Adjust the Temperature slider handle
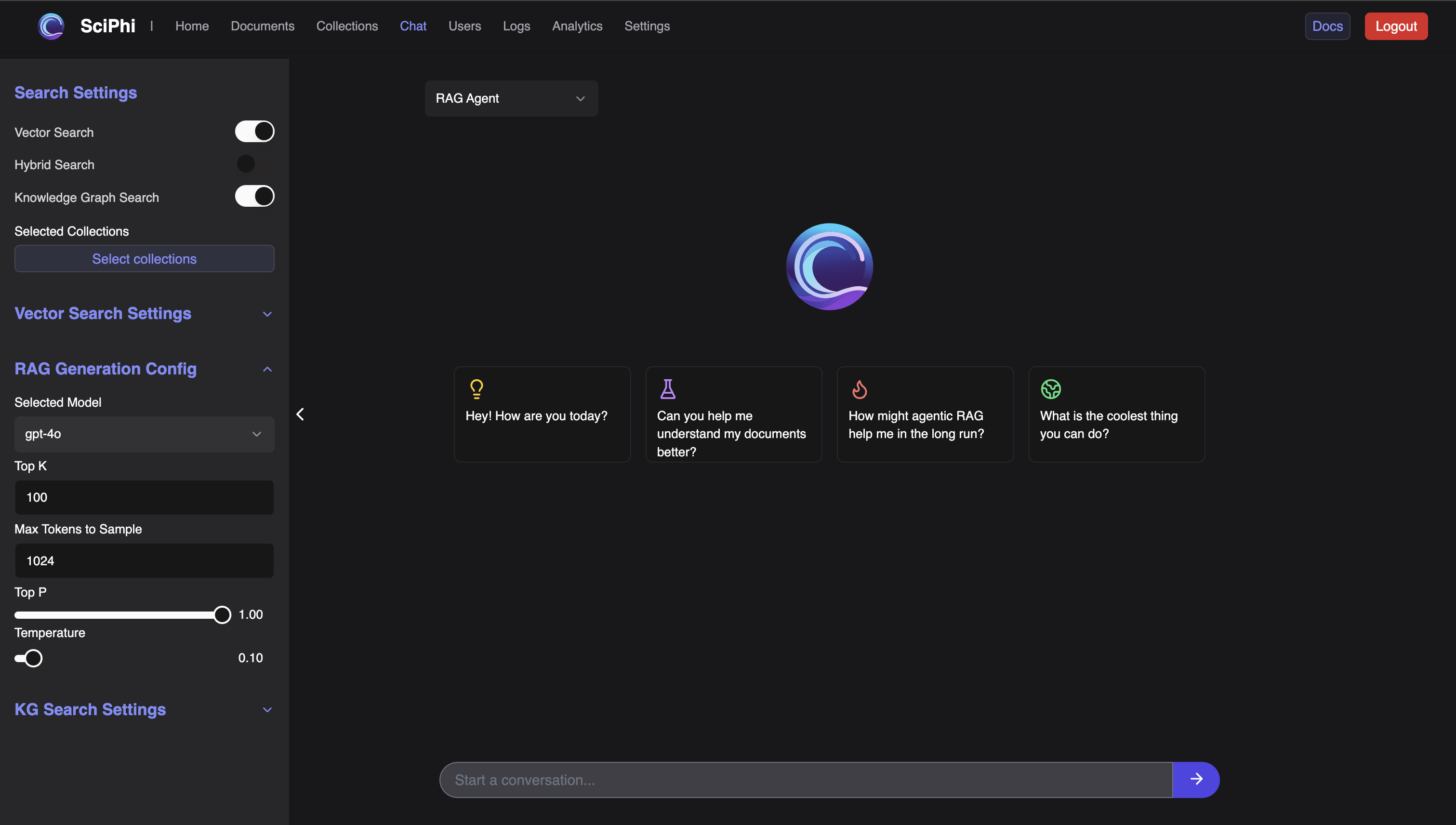Viewport: 1456px width, 825px height. pyautogui.click(x=33, y=658)
